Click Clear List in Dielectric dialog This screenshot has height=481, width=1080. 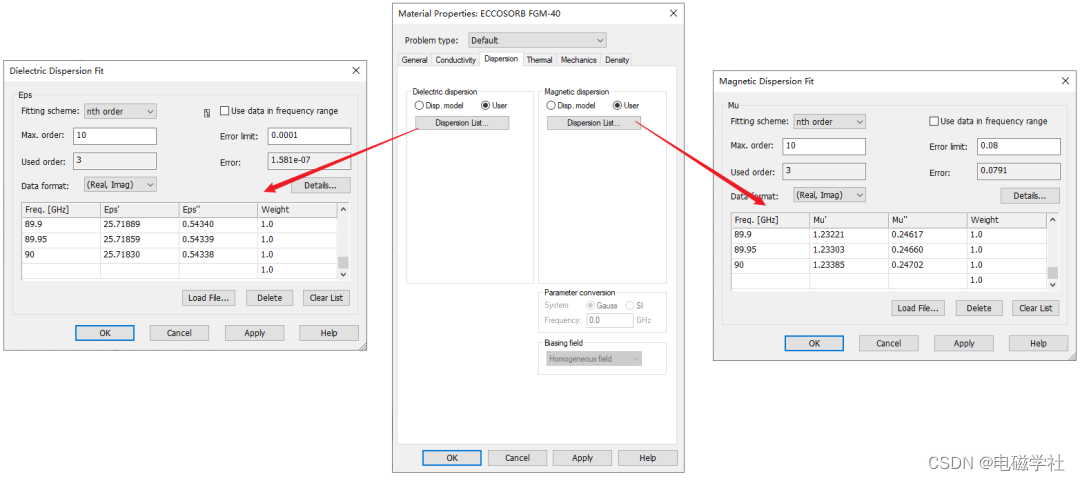[326, 298]
